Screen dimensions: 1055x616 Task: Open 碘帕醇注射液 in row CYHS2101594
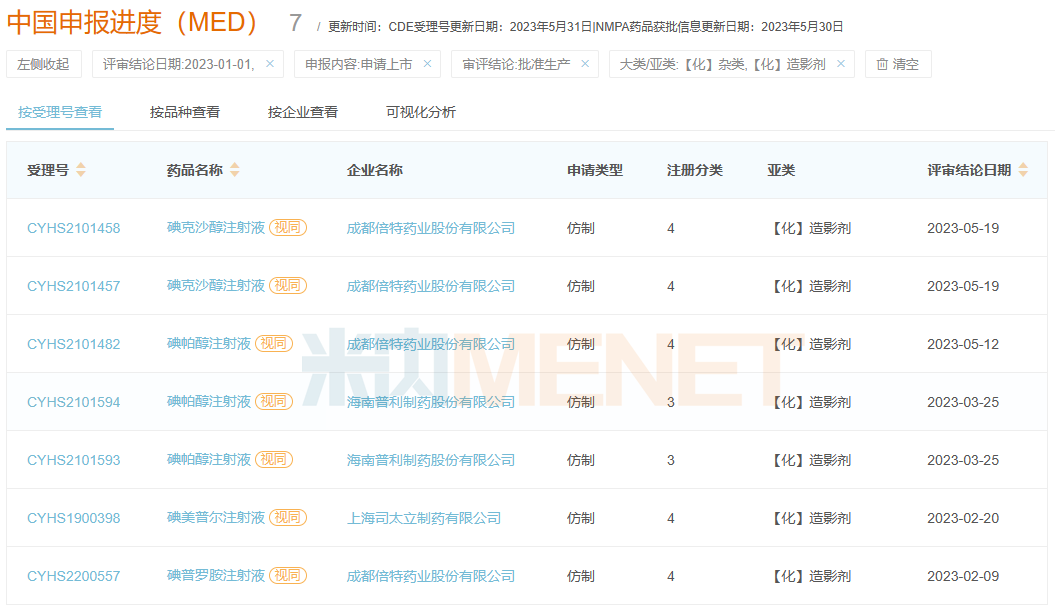(x=209, y=401)
